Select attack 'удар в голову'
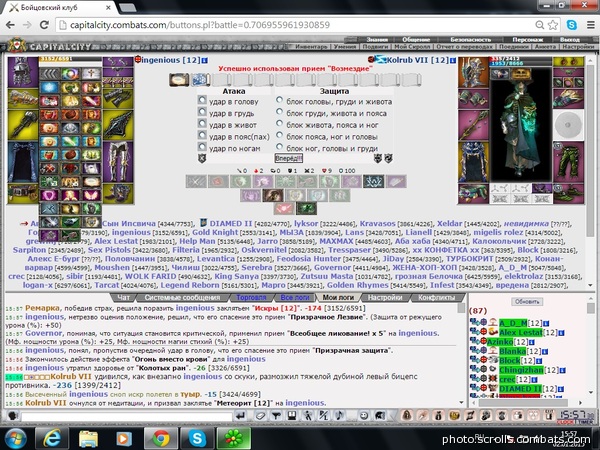The height and width of the screenshot is (450, 600). [x=202, y=100]
